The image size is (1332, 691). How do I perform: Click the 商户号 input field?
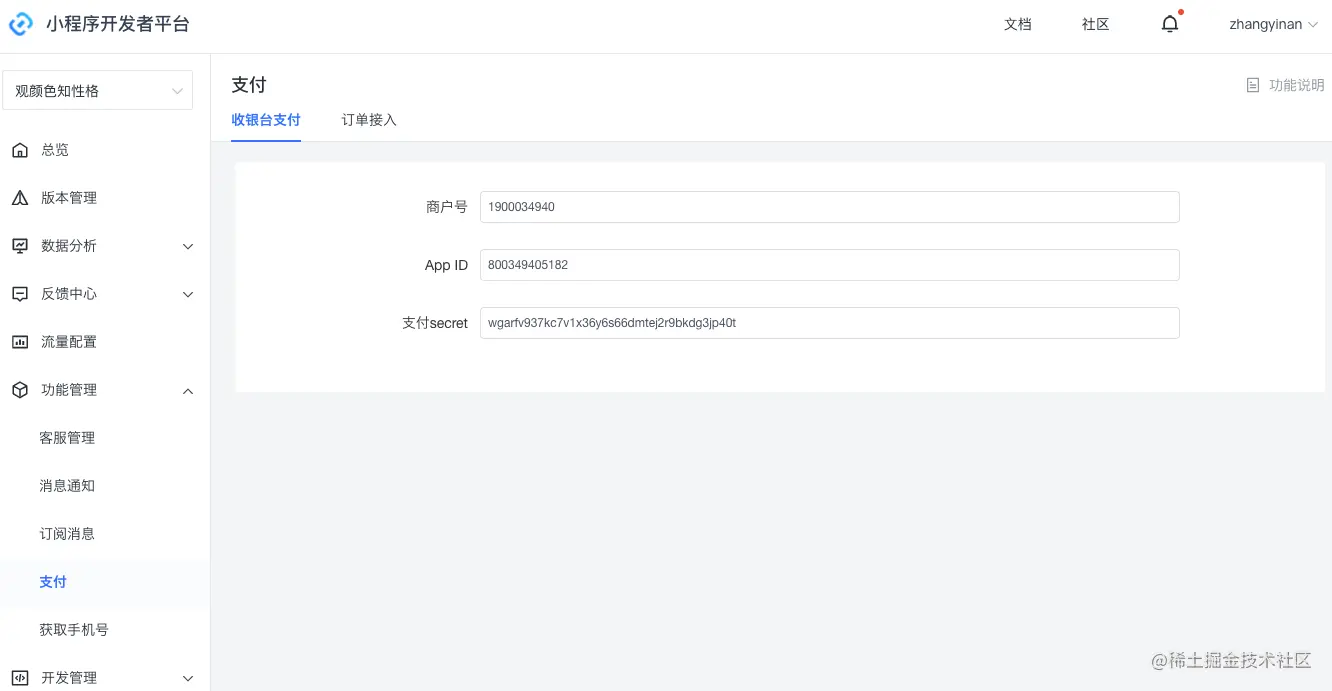(830, 207)
